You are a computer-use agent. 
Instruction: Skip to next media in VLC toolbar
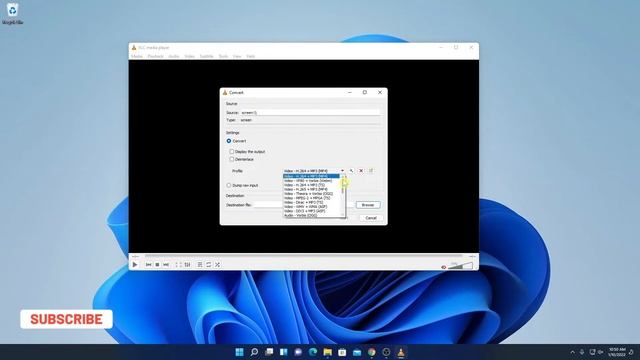click(x=166, y=265)
